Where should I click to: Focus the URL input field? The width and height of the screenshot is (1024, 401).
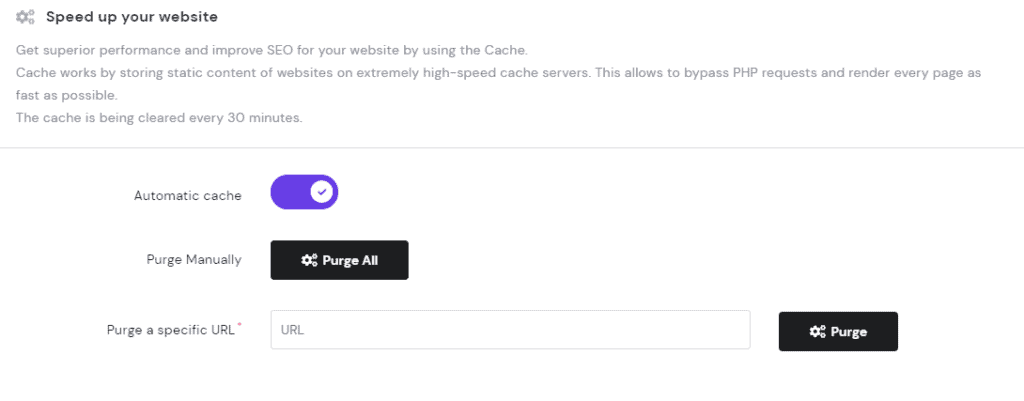click(510, 330)
